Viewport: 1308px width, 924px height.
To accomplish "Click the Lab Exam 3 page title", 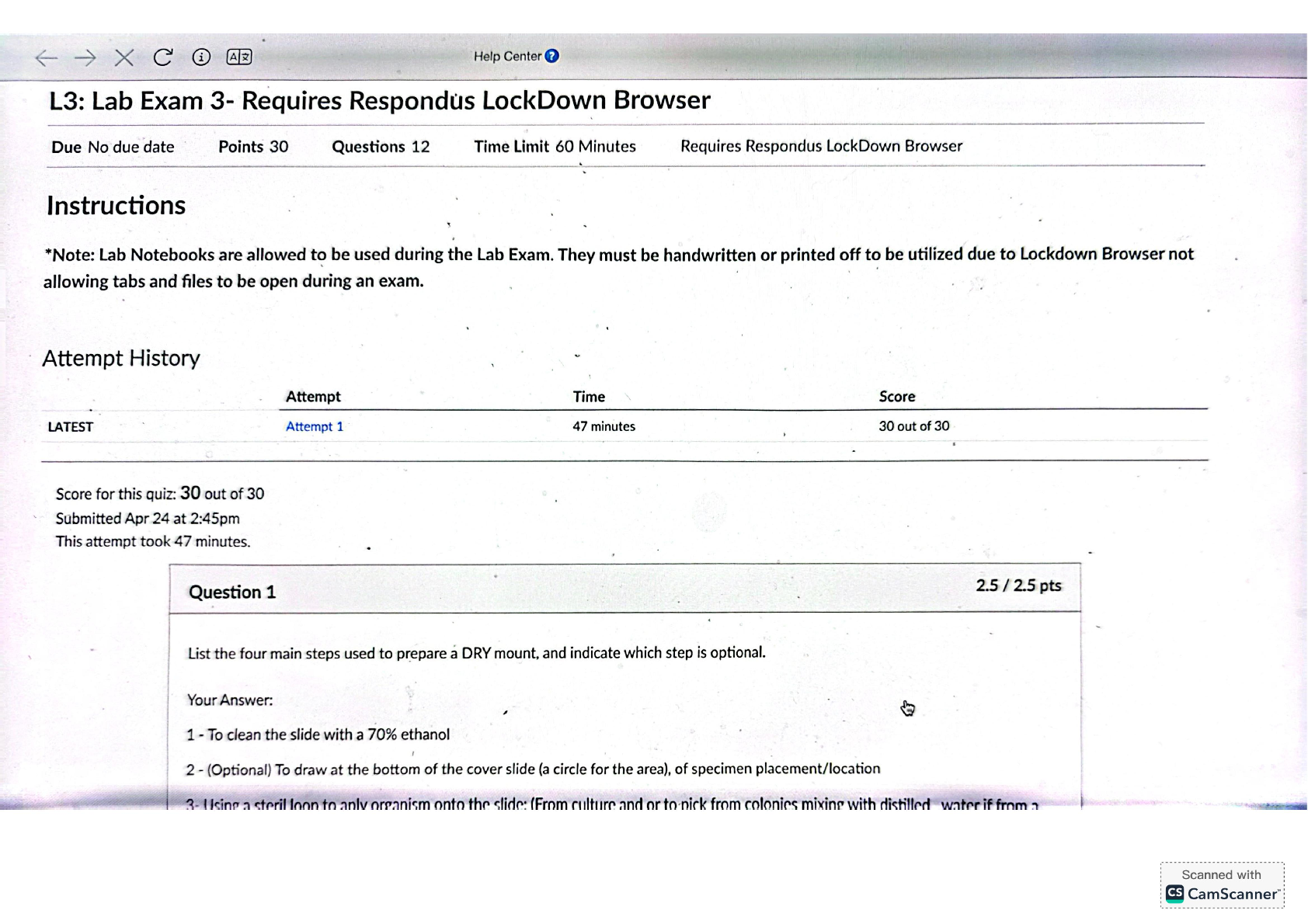I will (380, 101).
